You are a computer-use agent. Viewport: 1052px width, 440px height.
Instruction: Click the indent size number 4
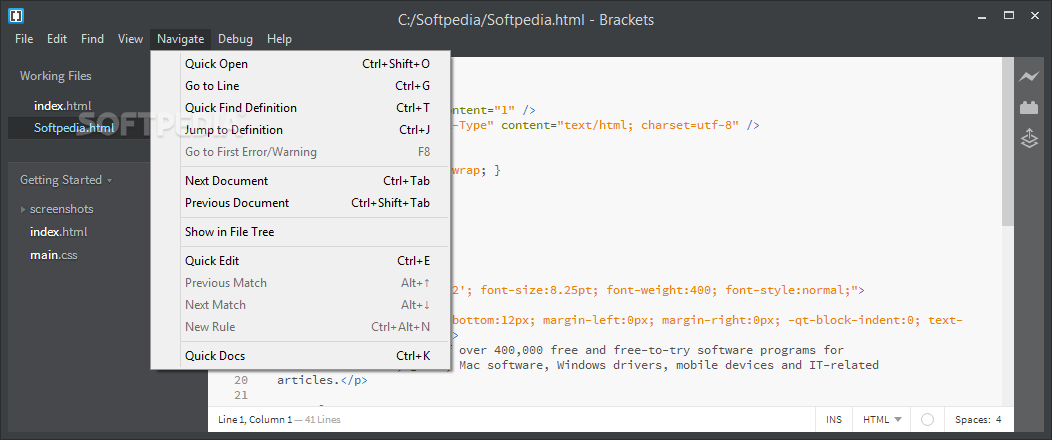998,420
